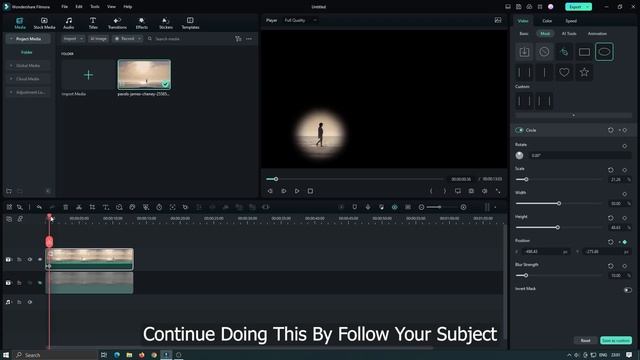Click the filter icon in media panel
Viewport: 640px width, 360px height.
[x=238, y=39]
